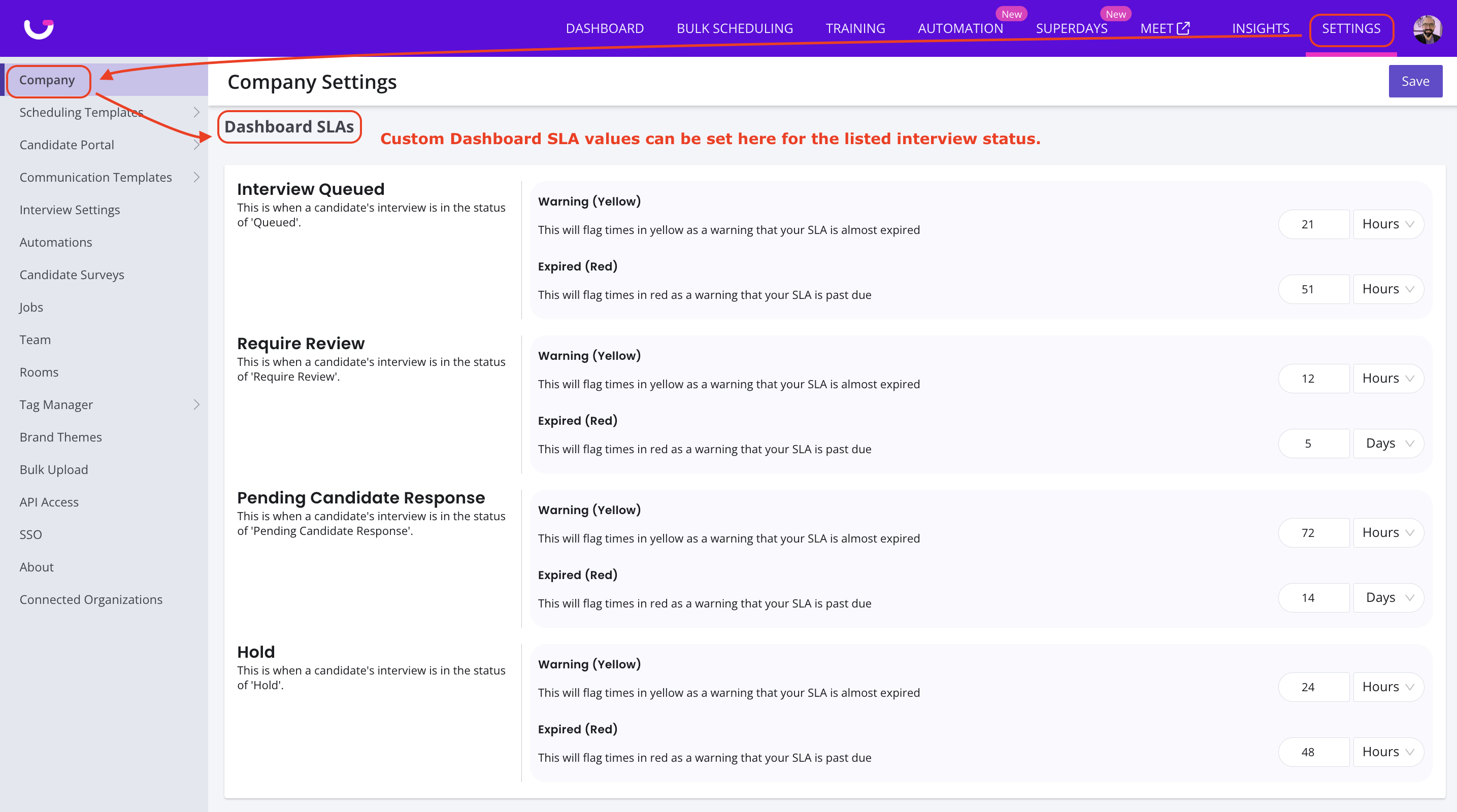The image size is (1457, 812).
Task: Expand the Scheduling Templates section
Action: 196,112
